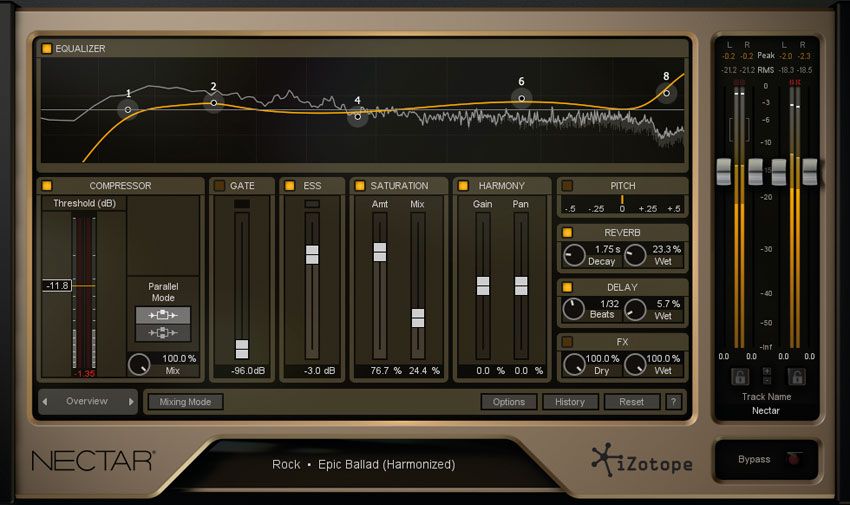
Task: Click the Gate -96.0dB value
Action: coord(248,371)
